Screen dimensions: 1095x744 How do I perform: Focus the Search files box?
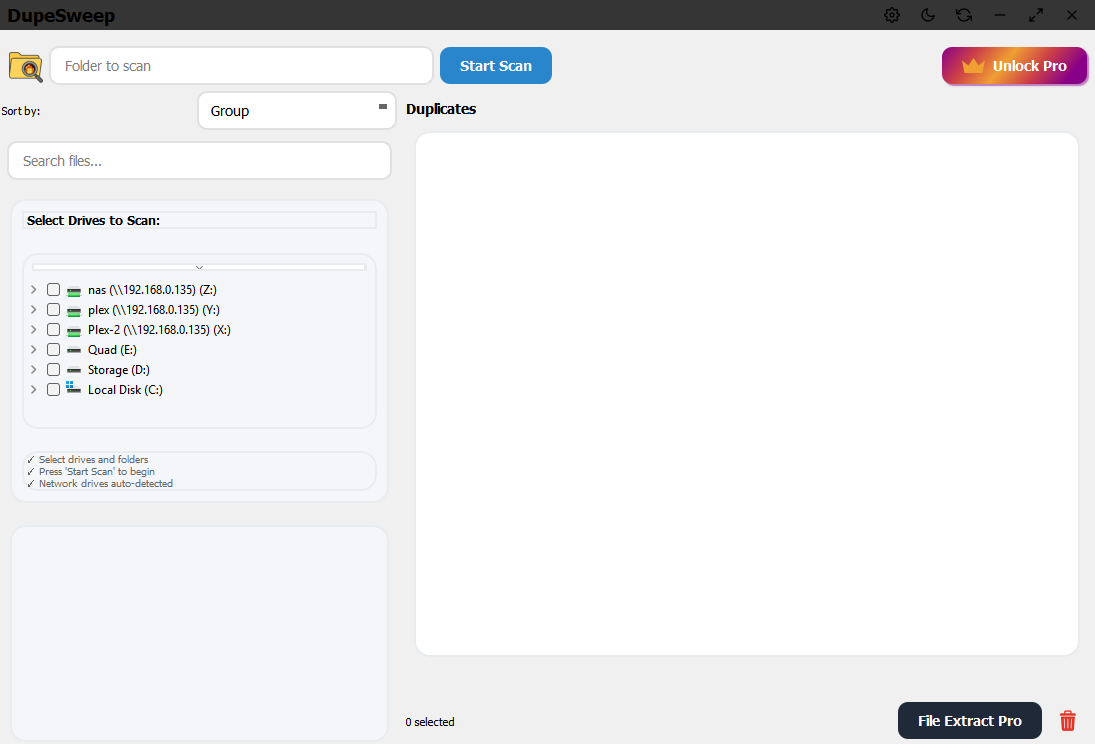pos(199,161)
